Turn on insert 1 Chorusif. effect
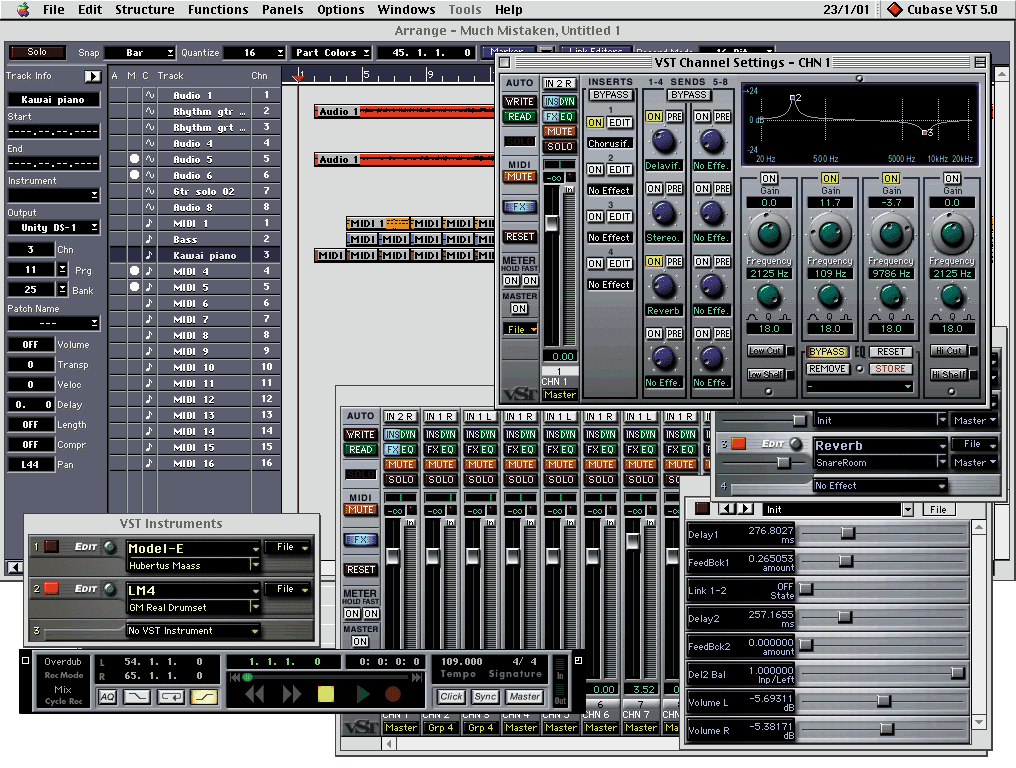Screen dimensions: 1016x768 click(595, 123)
